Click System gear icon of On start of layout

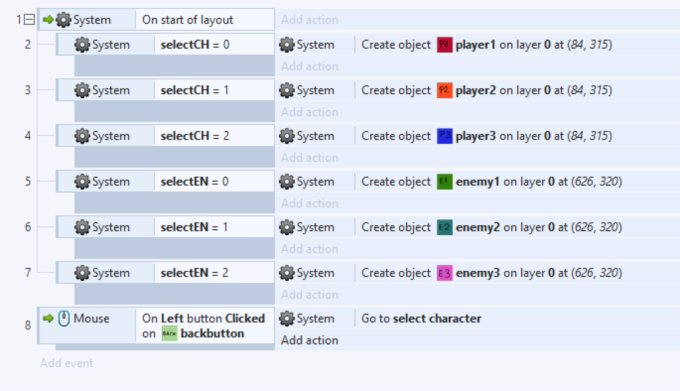[63, 20]
